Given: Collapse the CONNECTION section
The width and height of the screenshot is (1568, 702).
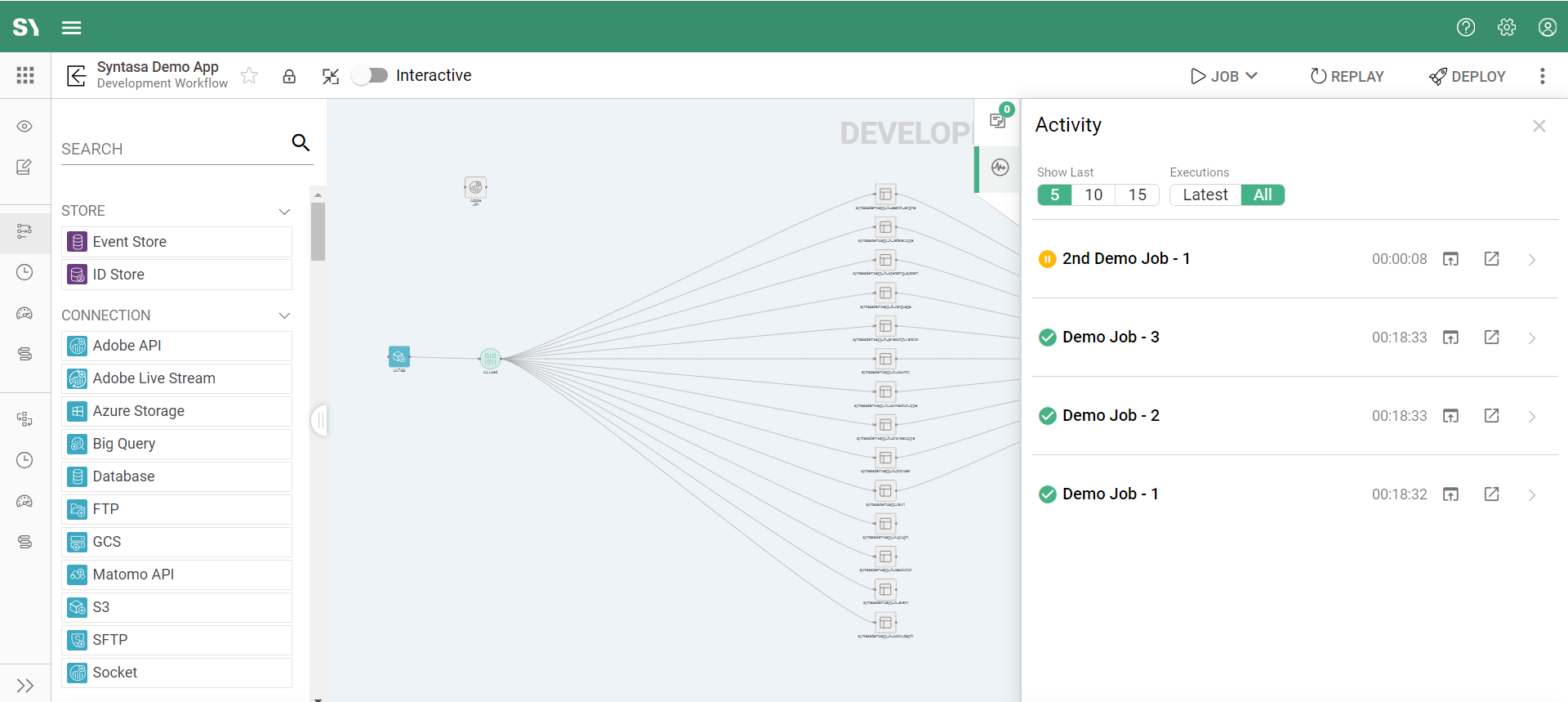Looking at the screenshot, I should point(284,315).
